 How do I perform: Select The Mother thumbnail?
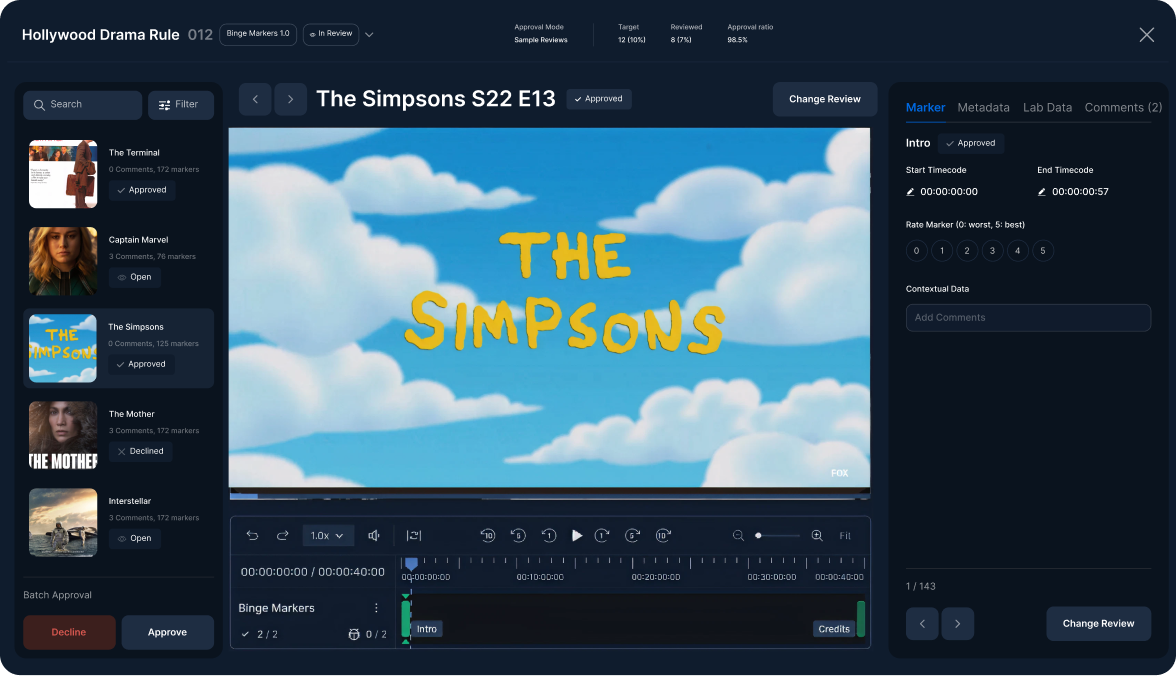pos(63,435)
